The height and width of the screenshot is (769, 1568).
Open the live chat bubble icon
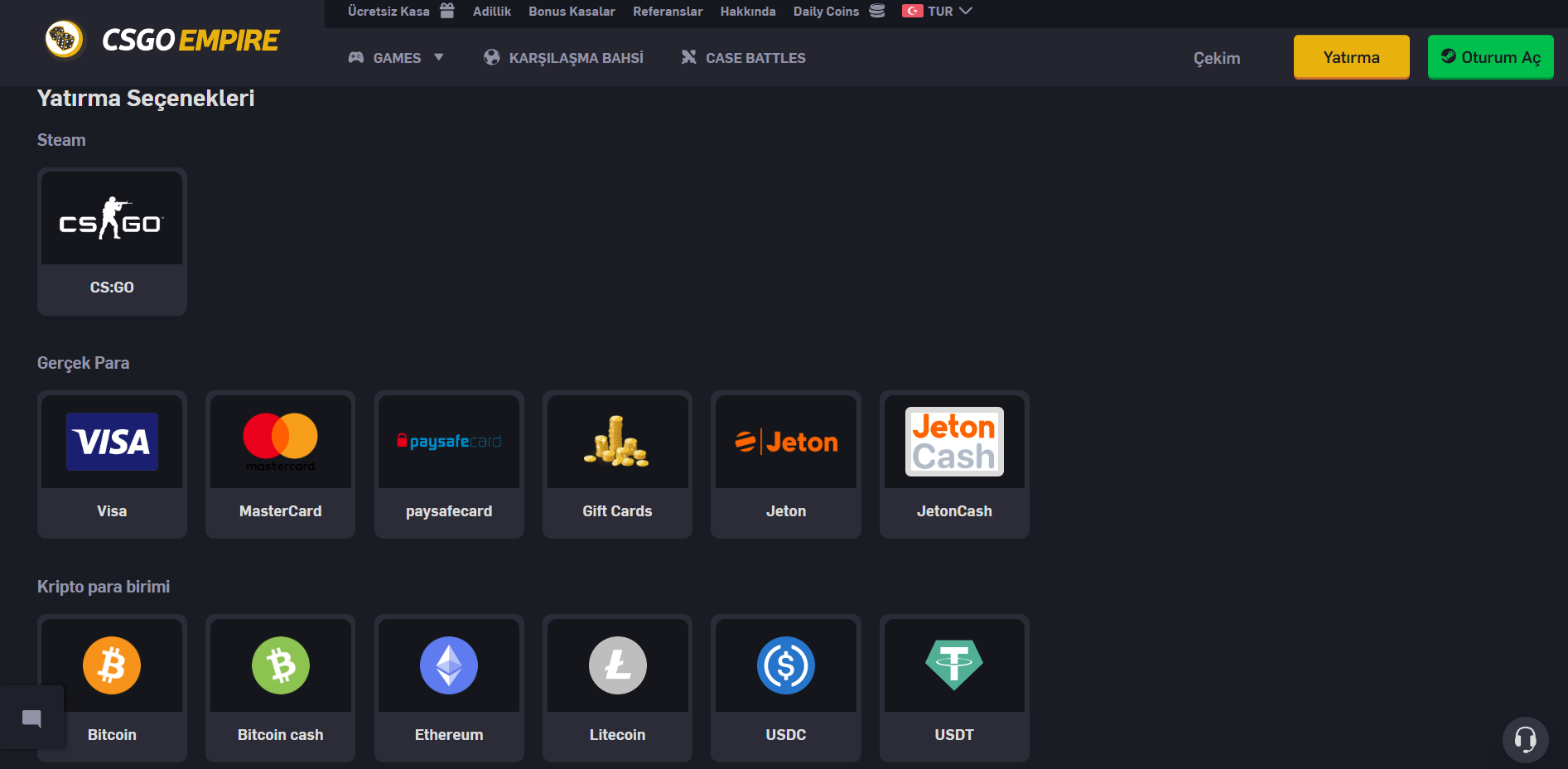click(31, 718)
